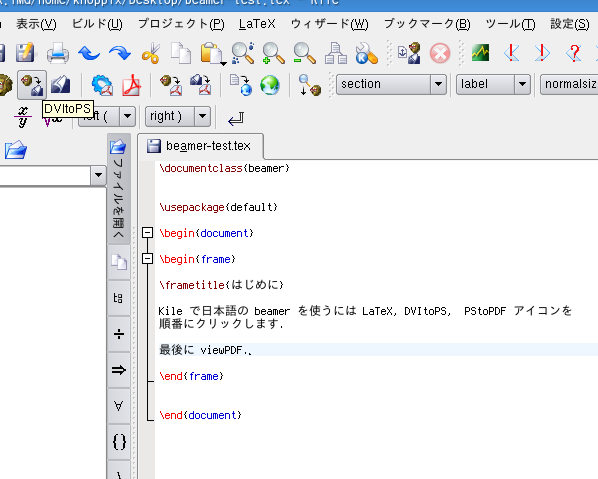Screen dimensions: 598x479
Task: Select the ファイルを開く sidebar tab
Action: tap(119, 189)
